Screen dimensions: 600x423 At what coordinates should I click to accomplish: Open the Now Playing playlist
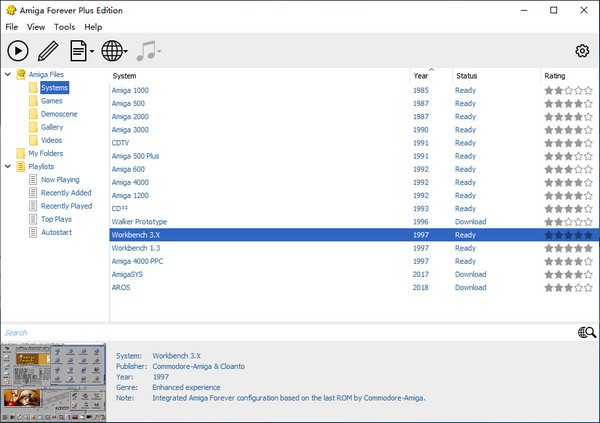click(x=61, y=180)
